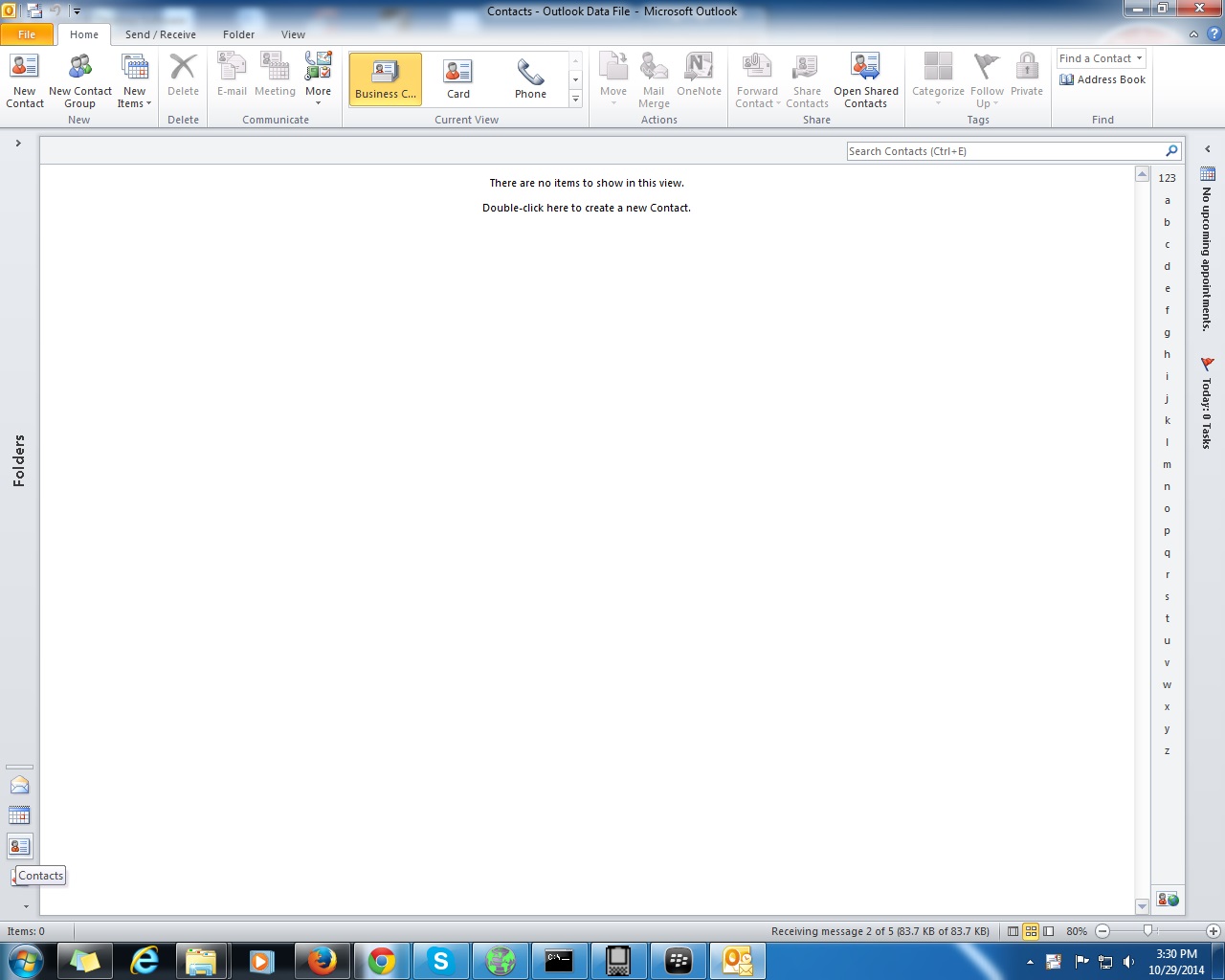Launch Firefox from the taskbar

tap(322, 960)
